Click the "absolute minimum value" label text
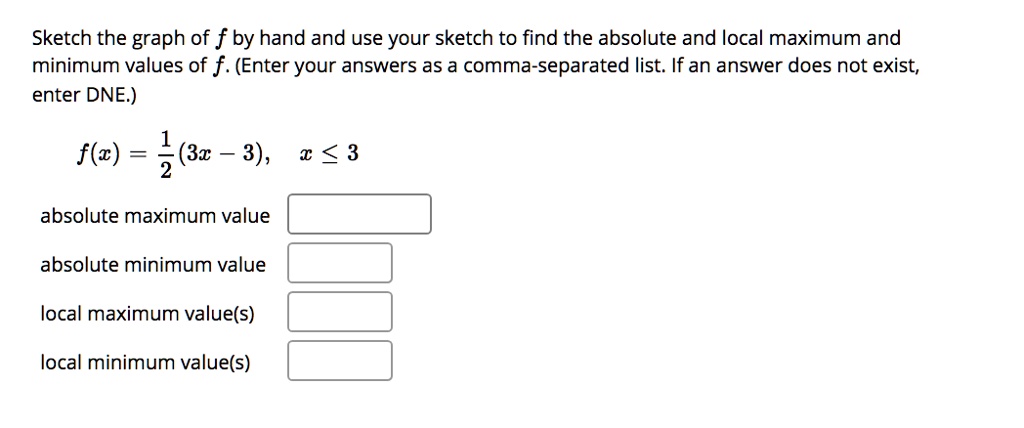 tap(153, 265)
